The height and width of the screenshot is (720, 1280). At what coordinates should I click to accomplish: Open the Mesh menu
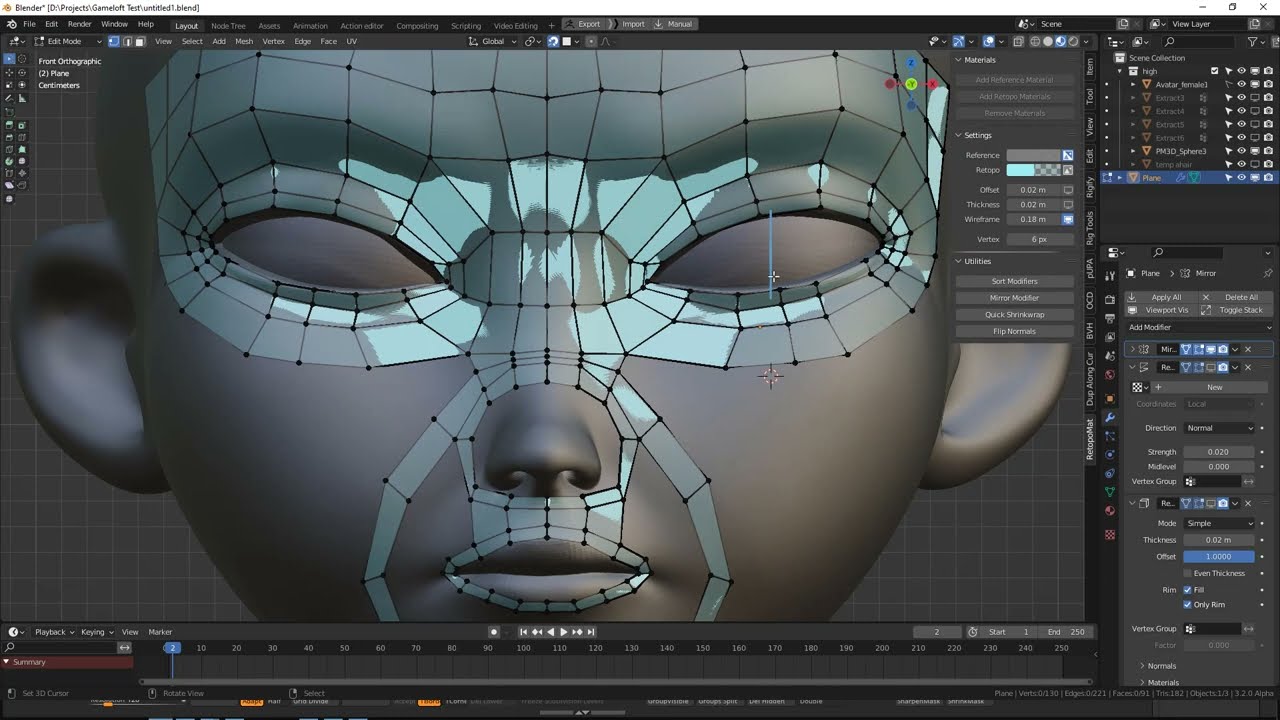(244, 41)
